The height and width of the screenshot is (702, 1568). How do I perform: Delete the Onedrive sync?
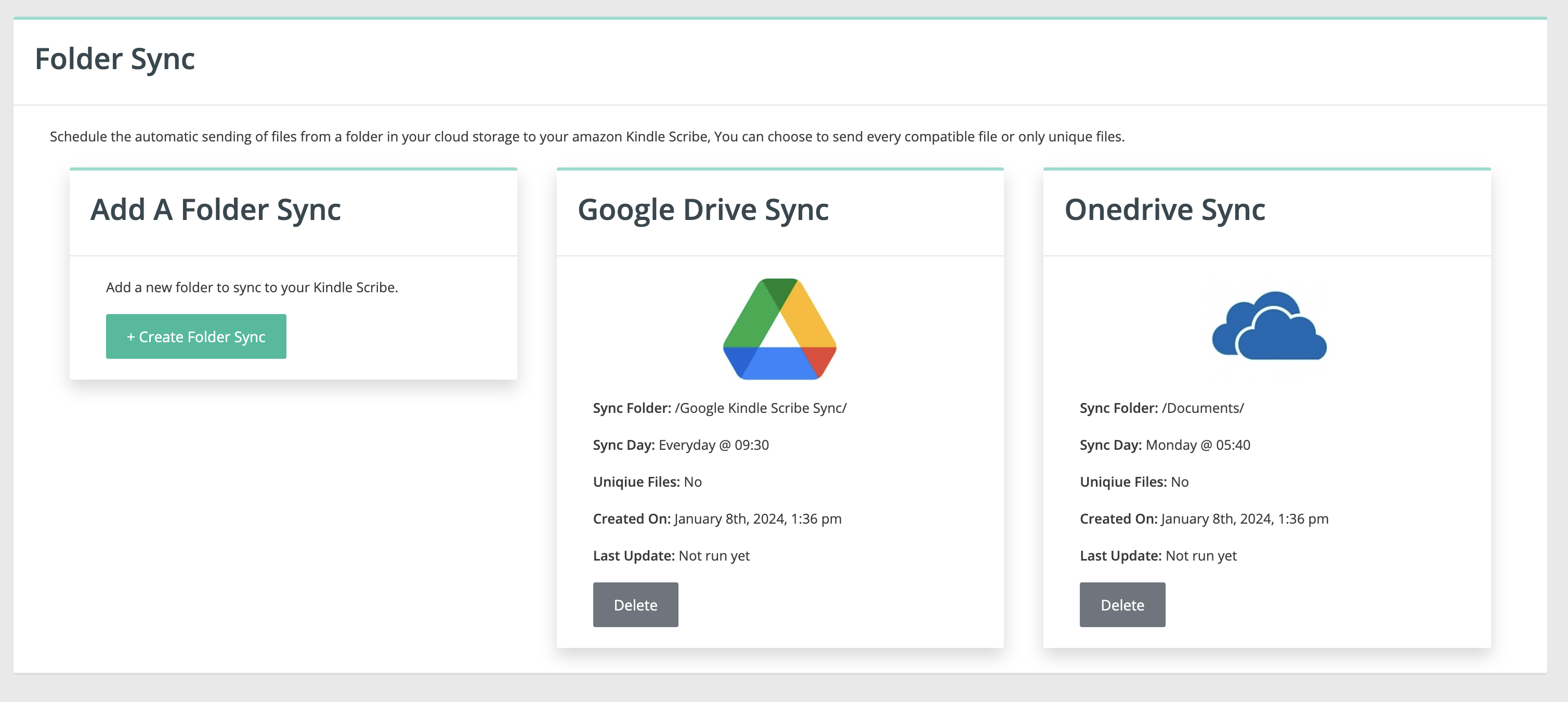(1122, 605)
